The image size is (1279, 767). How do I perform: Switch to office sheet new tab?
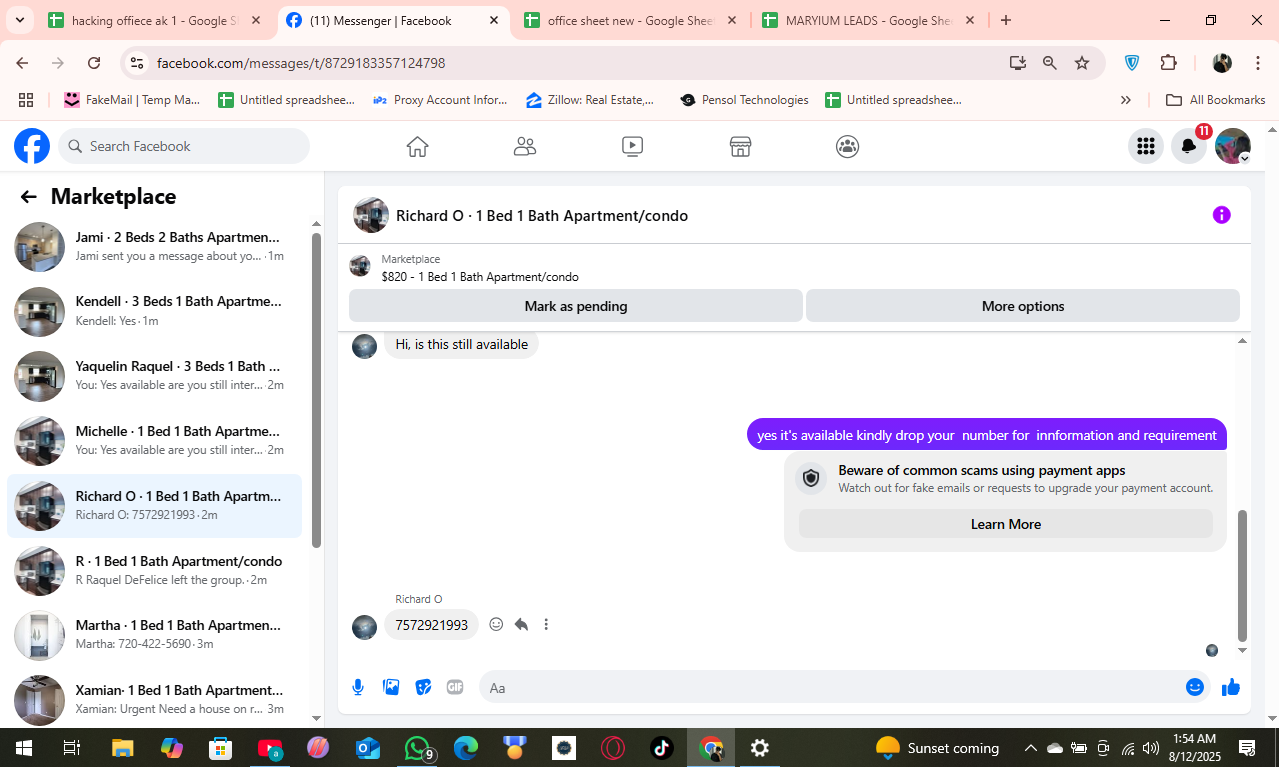pos(630,20)
